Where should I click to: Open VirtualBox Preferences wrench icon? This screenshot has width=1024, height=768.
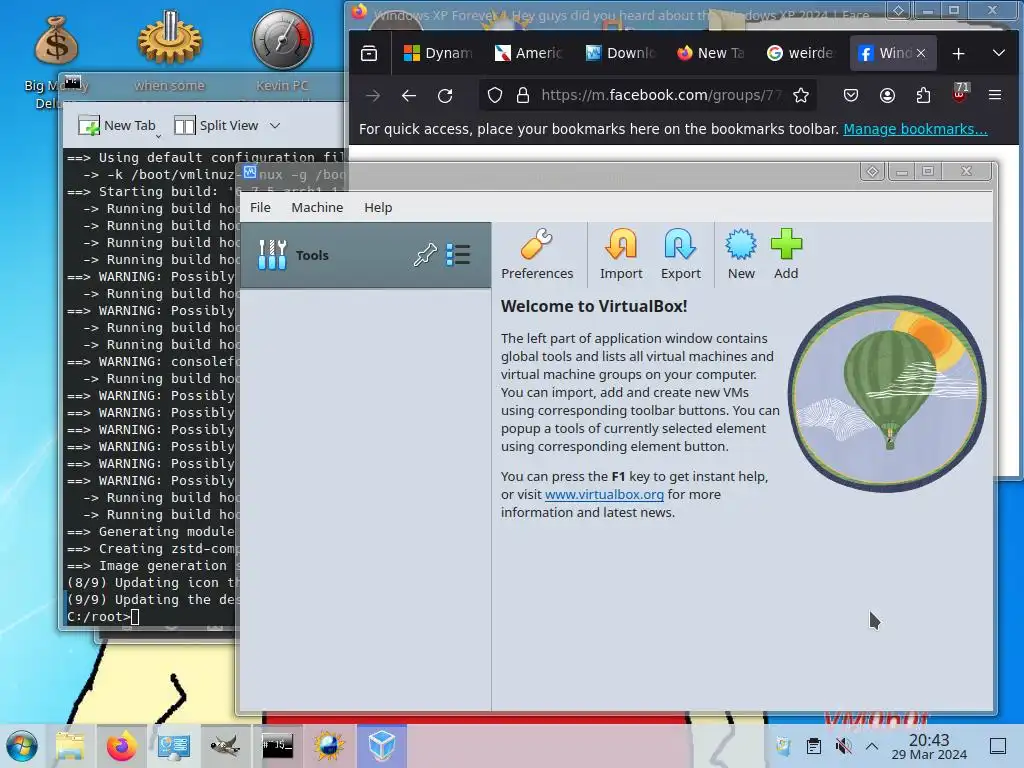coord(537,246)
